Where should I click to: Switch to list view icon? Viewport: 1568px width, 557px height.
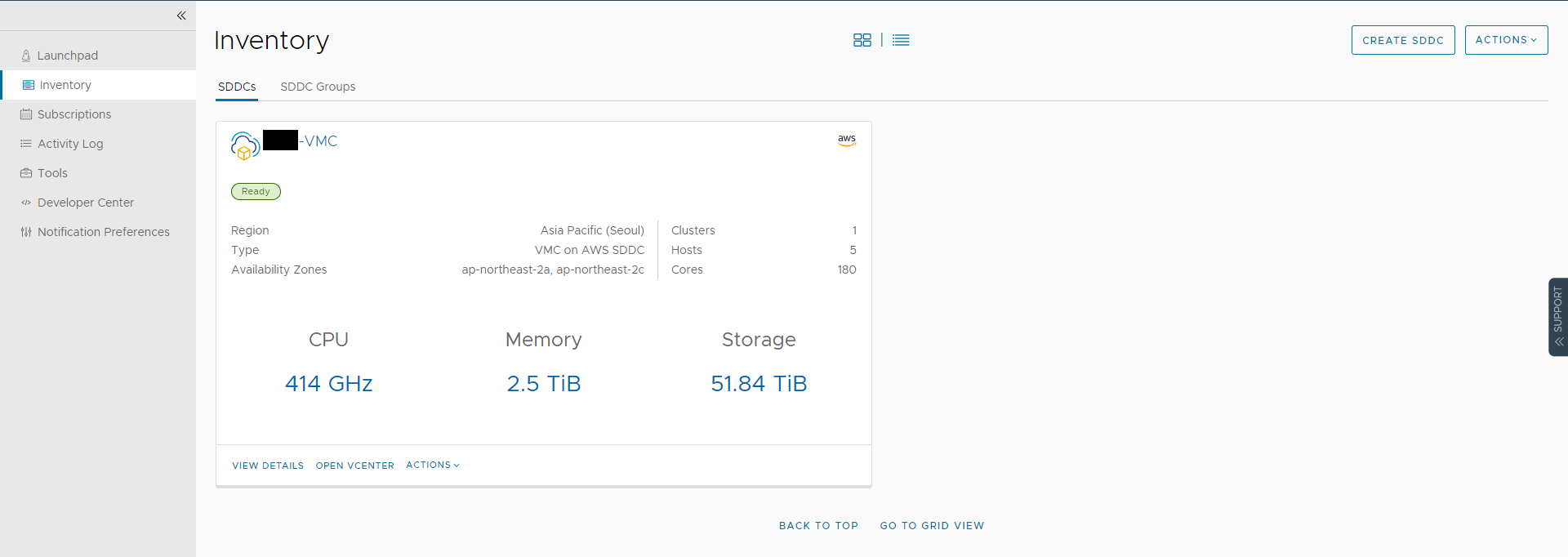pos(901,40)
